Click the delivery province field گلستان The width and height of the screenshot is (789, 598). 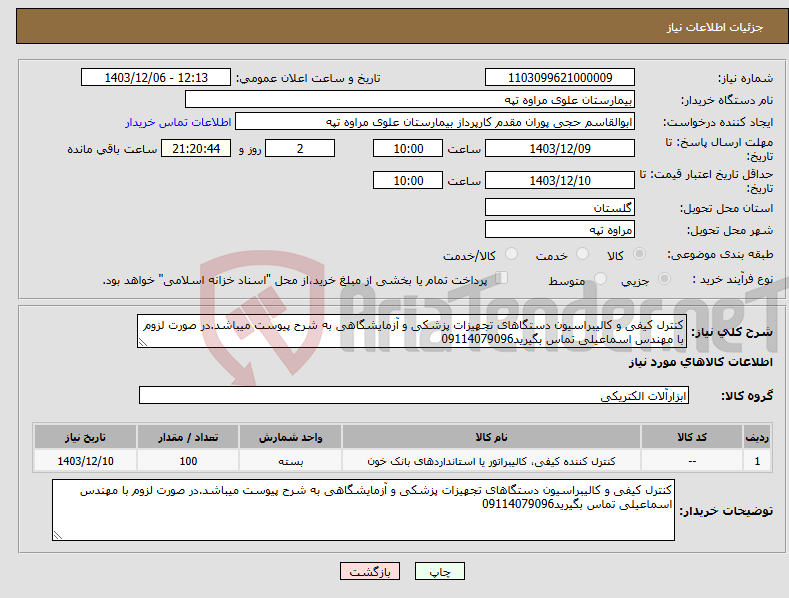(560, 207)
